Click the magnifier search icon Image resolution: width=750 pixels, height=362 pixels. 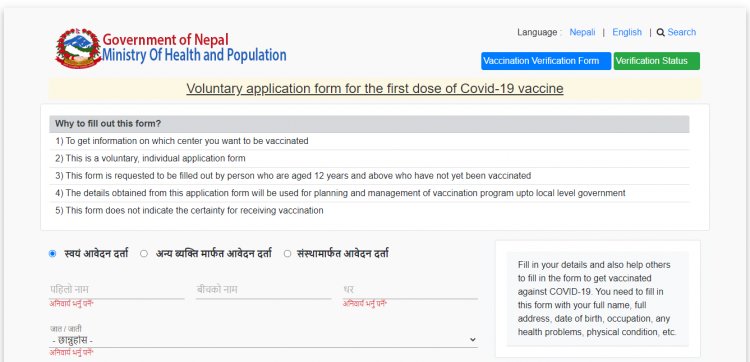(661, 33)
